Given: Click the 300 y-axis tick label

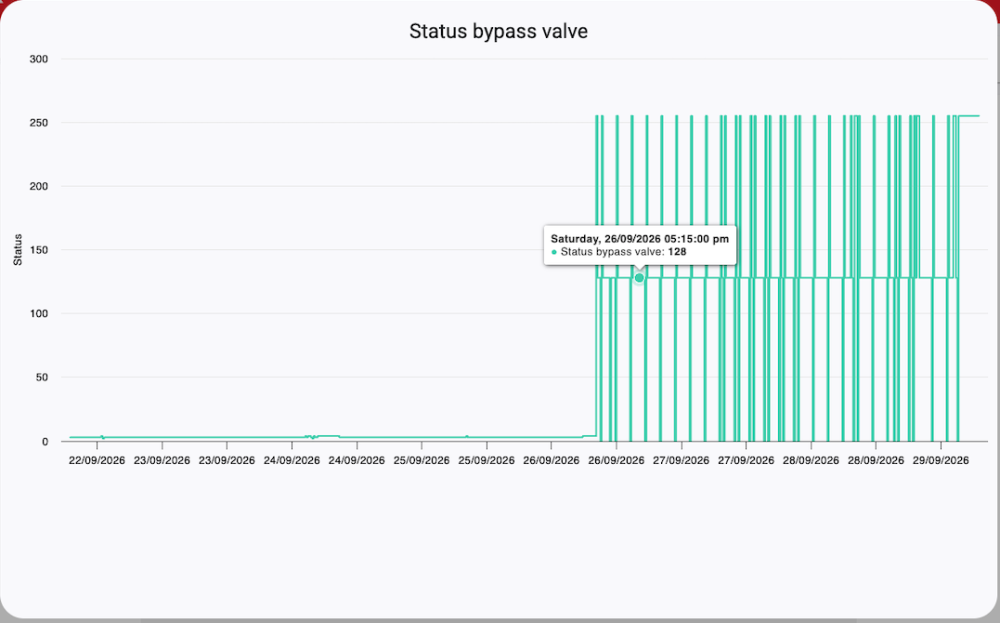Looking at the screenshot, I should pos(39,59).
